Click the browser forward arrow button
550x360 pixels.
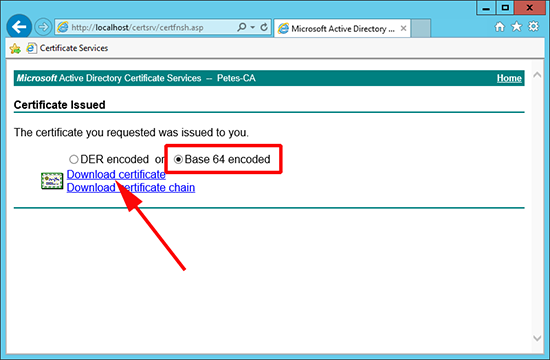43,27
